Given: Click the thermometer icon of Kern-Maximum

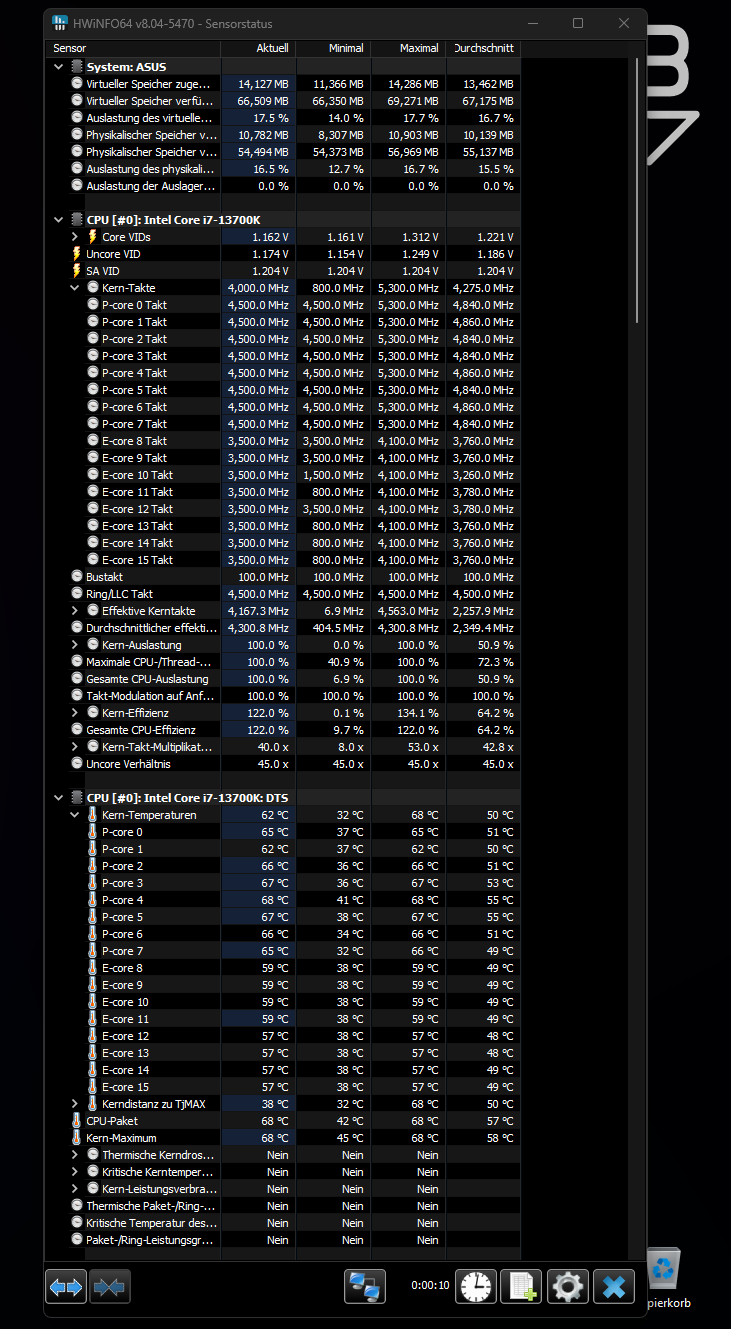Looking at the screenshot, I should [x=77, y=1138].
